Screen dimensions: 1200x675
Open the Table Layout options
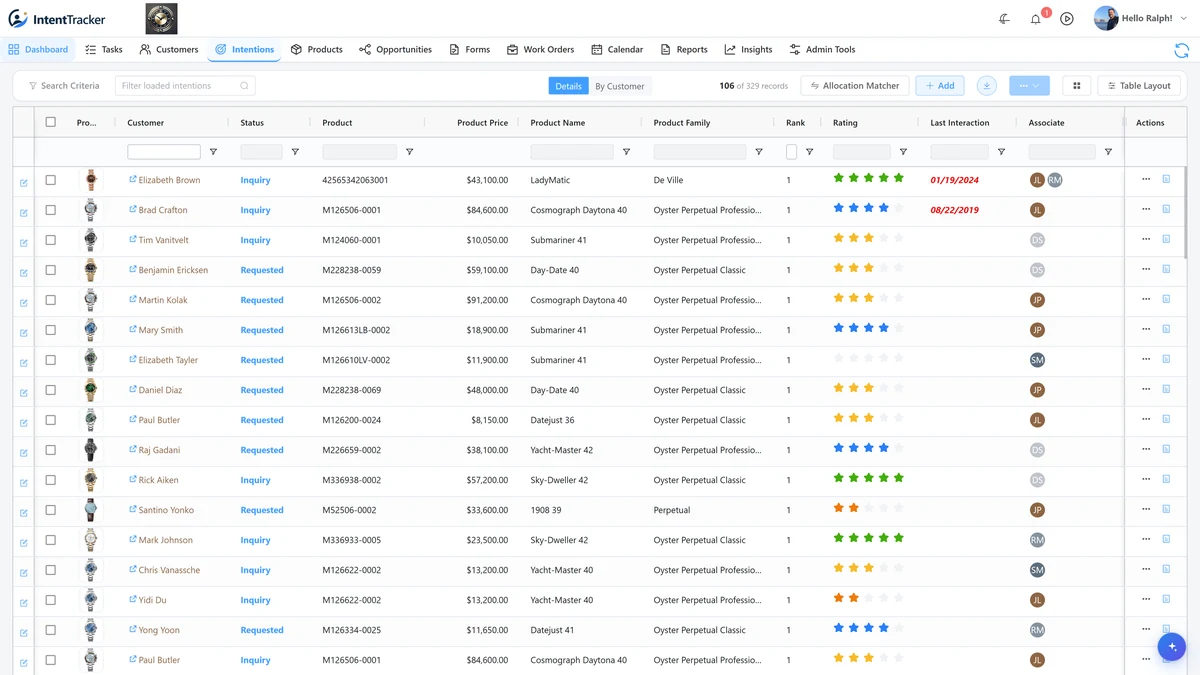[1139, 86]
